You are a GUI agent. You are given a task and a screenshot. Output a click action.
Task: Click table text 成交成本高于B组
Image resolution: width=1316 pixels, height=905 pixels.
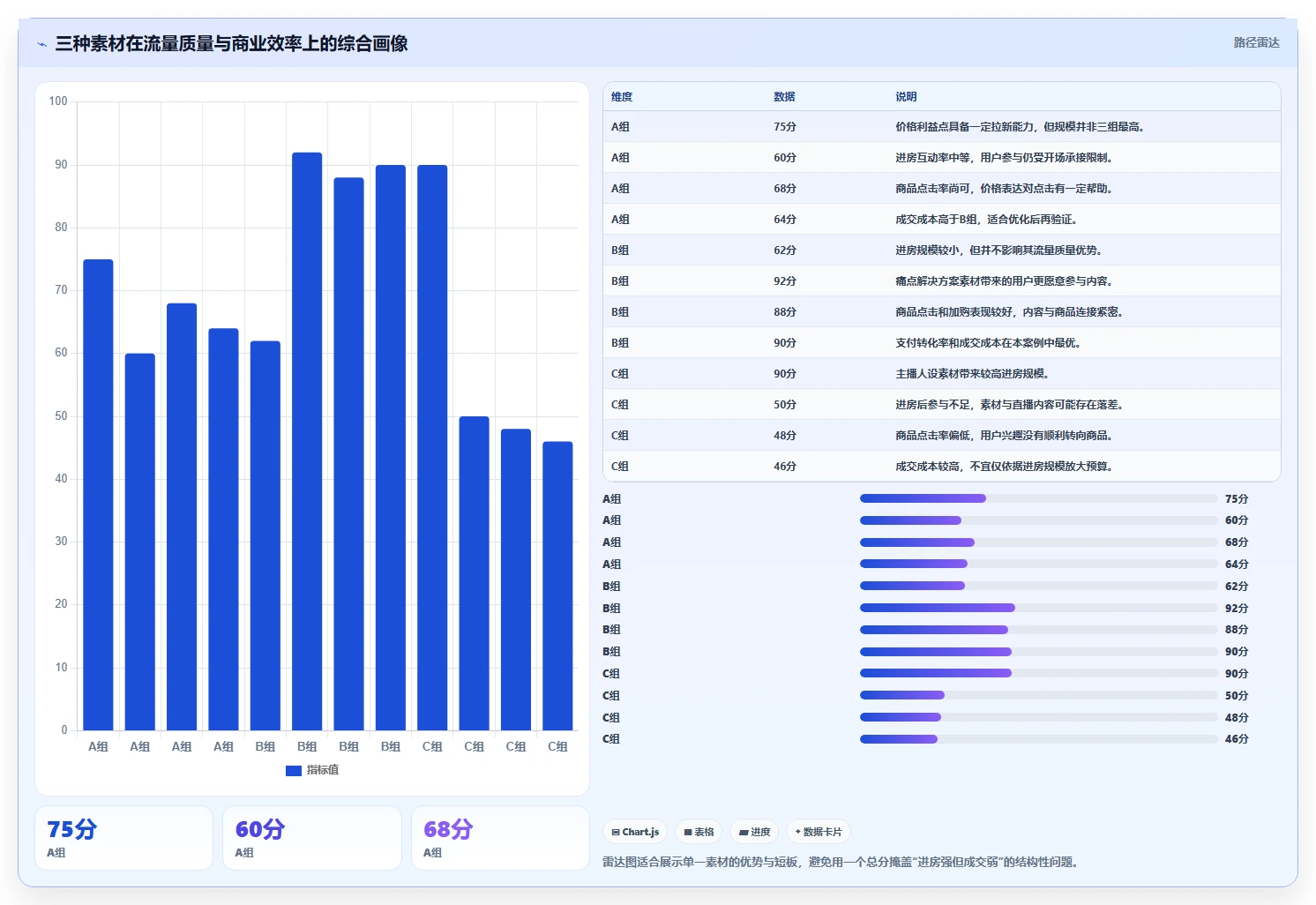point(936,220)
